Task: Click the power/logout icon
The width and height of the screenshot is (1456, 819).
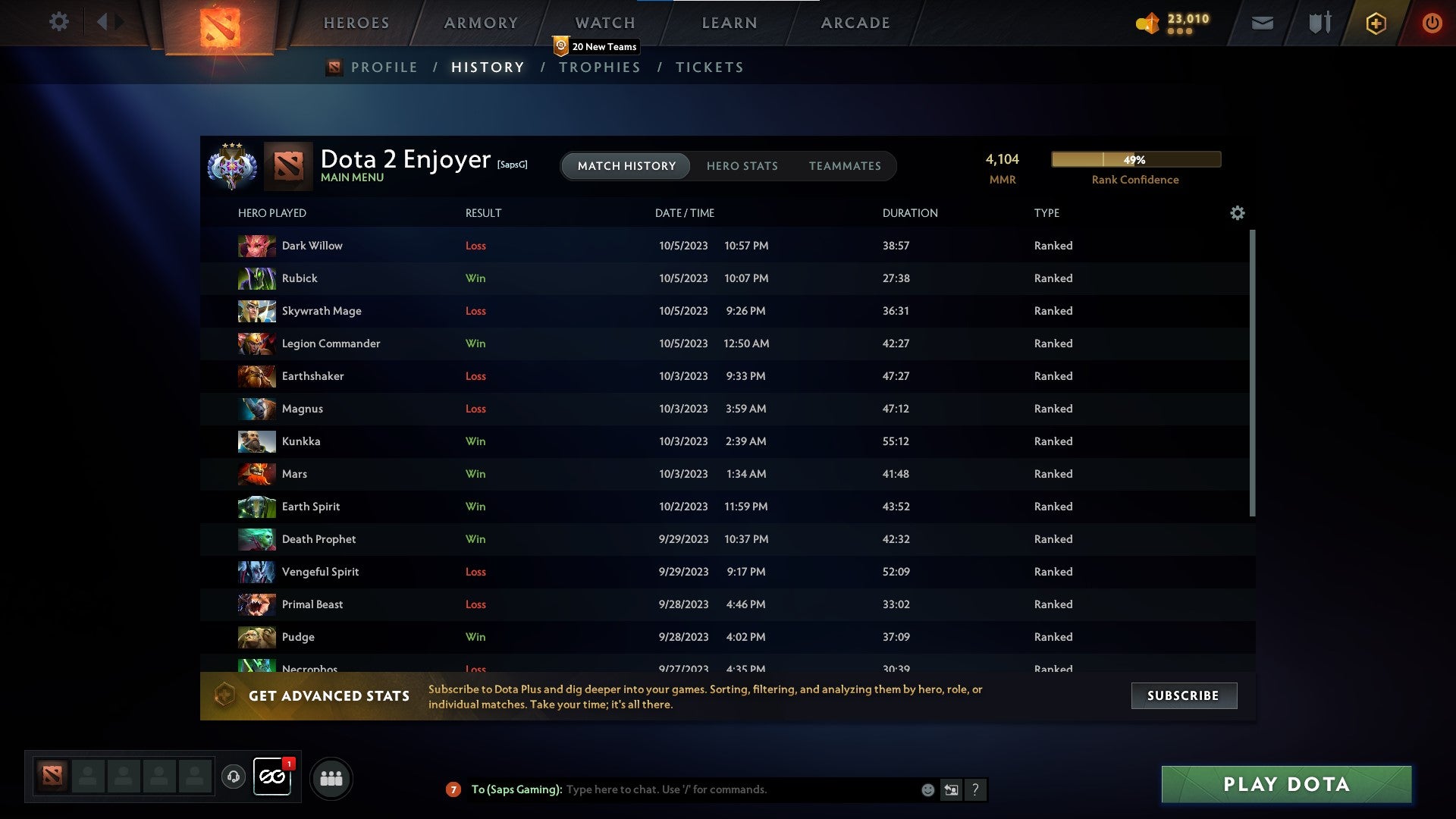Action: point(1432,23)
